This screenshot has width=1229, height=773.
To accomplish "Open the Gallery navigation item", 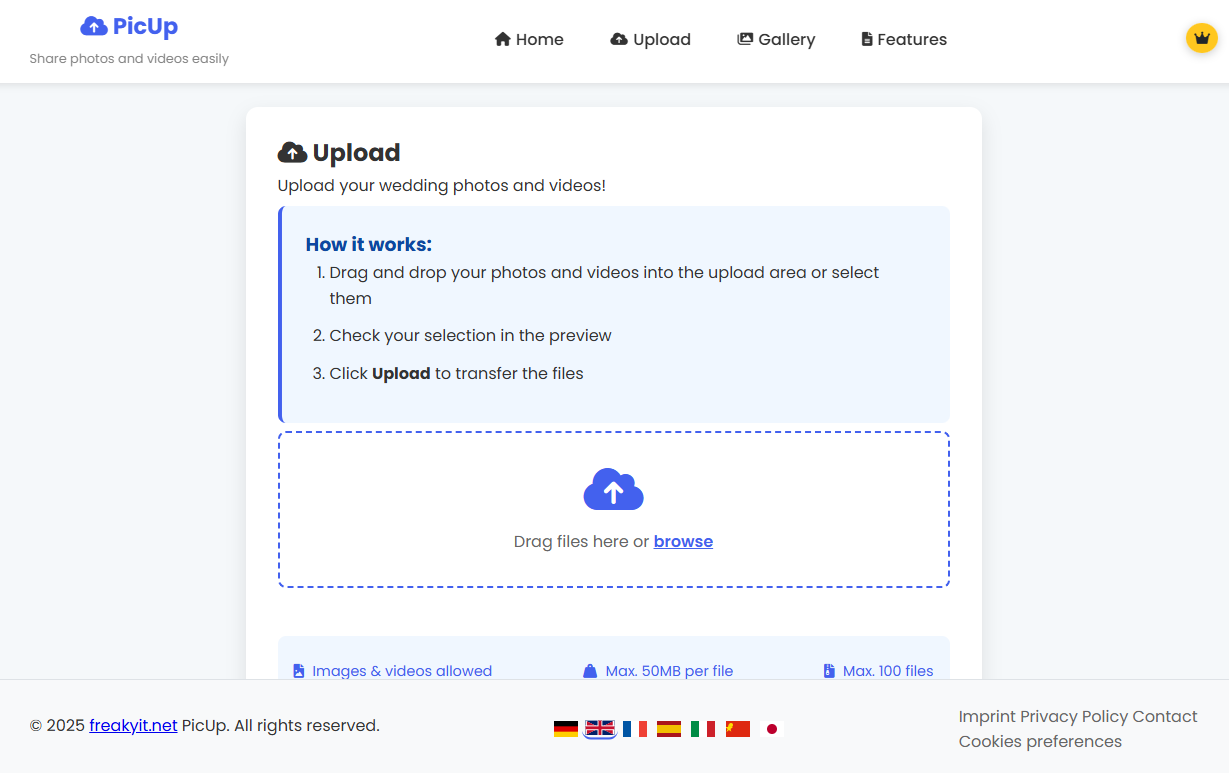I will point(776,39).
